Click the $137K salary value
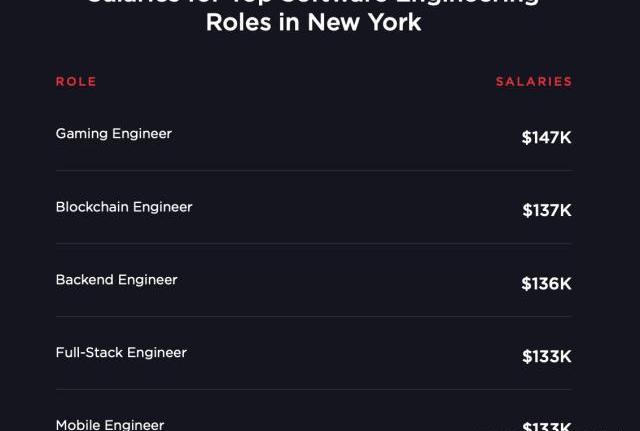Screen dimensions: 640x431 (x=547, y=211)
